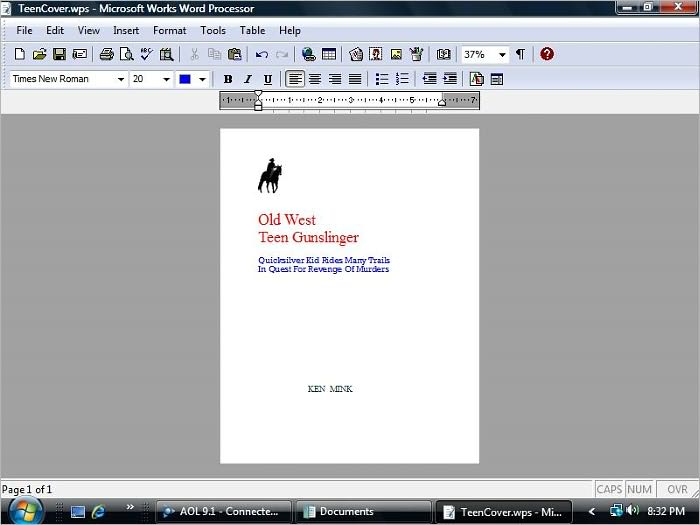Insert a picture from file icon

(x=396, y=54)
